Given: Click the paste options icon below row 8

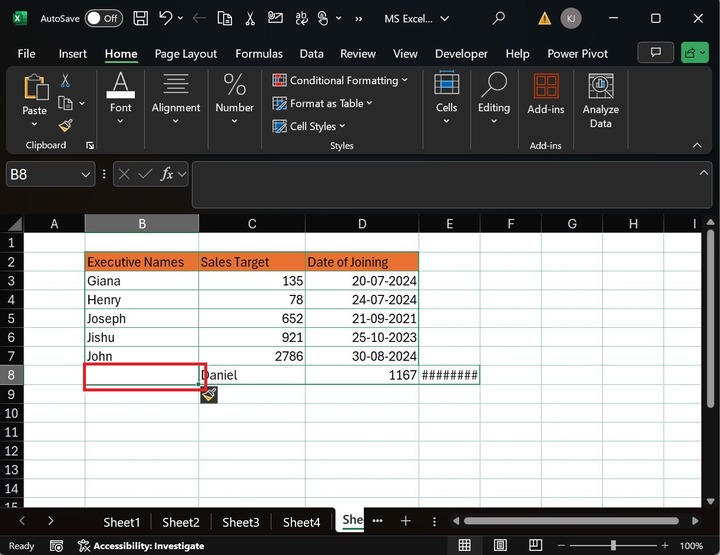Looking at the screenshot, I should 208,395.
